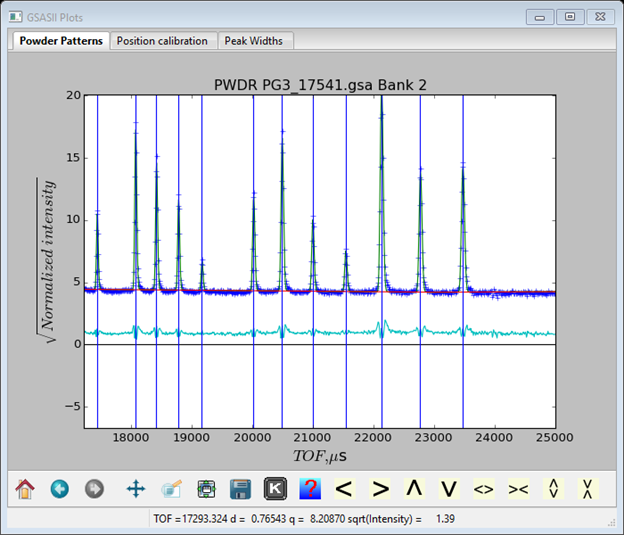This screenshot has height=535, width=624.
Task: Expand the plot vertically using outward arrows
Action: pos(553,489)
